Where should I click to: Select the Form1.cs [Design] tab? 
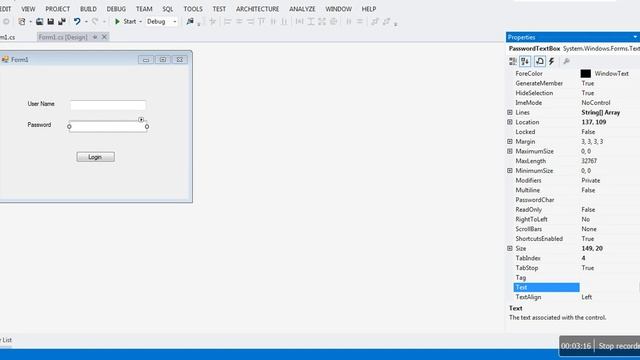pyautogui.click(x=63, y=37)
